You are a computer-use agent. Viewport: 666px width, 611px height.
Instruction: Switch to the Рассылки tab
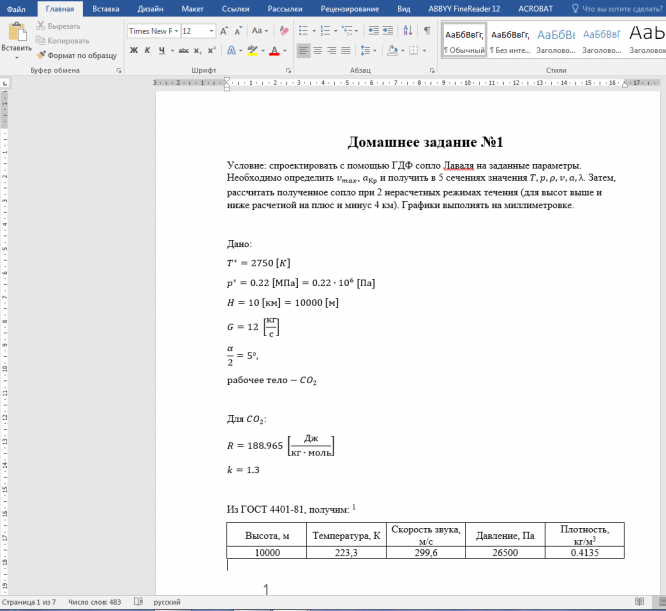pyautogui.click(x=285, y=8)
